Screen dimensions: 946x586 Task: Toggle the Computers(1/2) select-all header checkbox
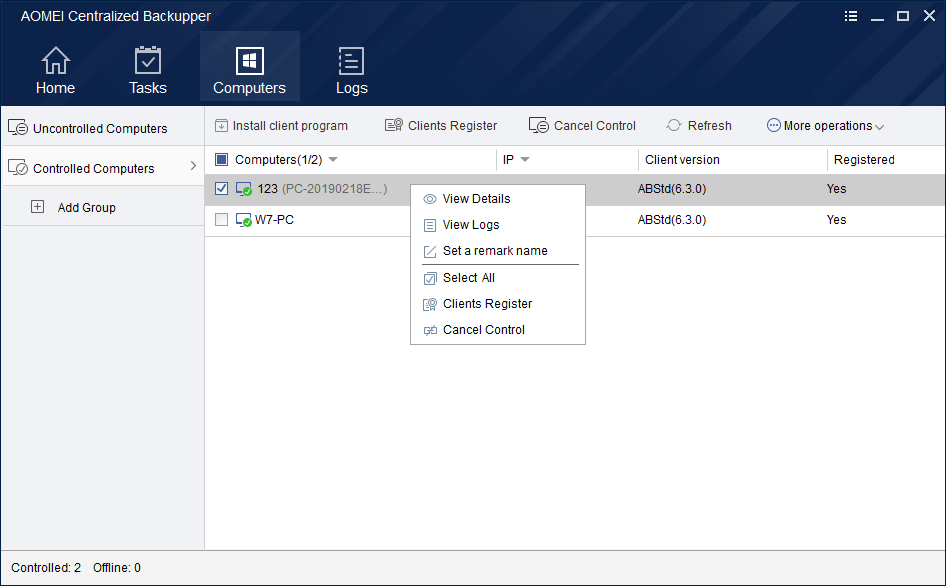(x=221, y=159)
